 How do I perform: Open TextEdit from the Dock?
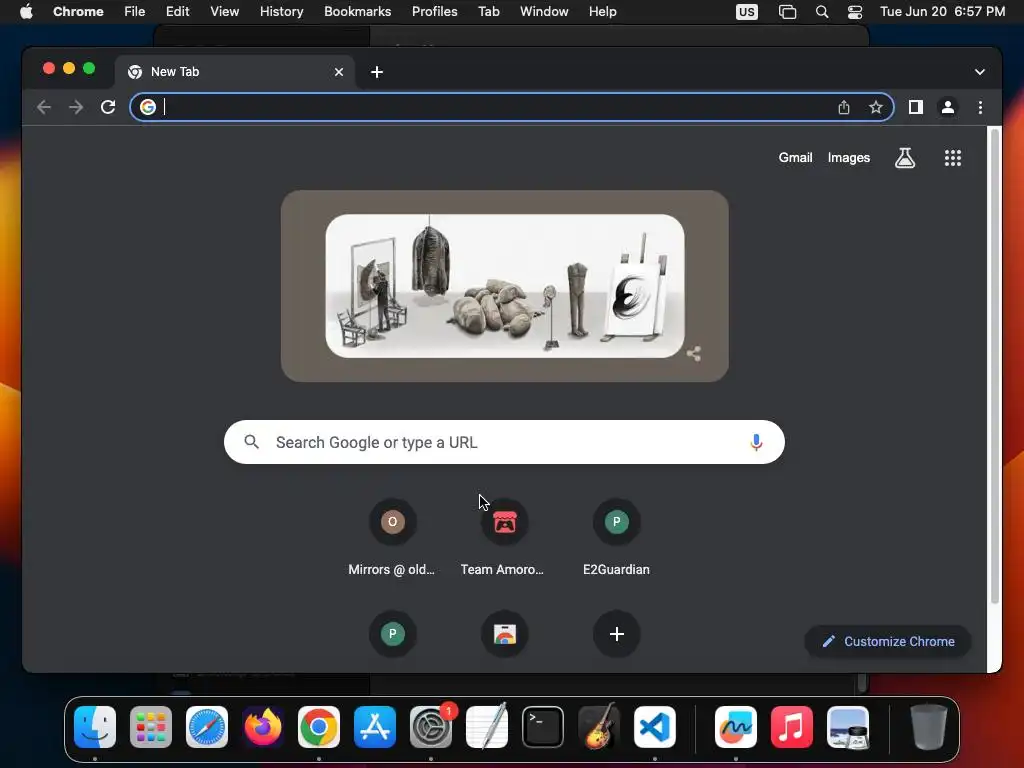[x=487, y=727]
